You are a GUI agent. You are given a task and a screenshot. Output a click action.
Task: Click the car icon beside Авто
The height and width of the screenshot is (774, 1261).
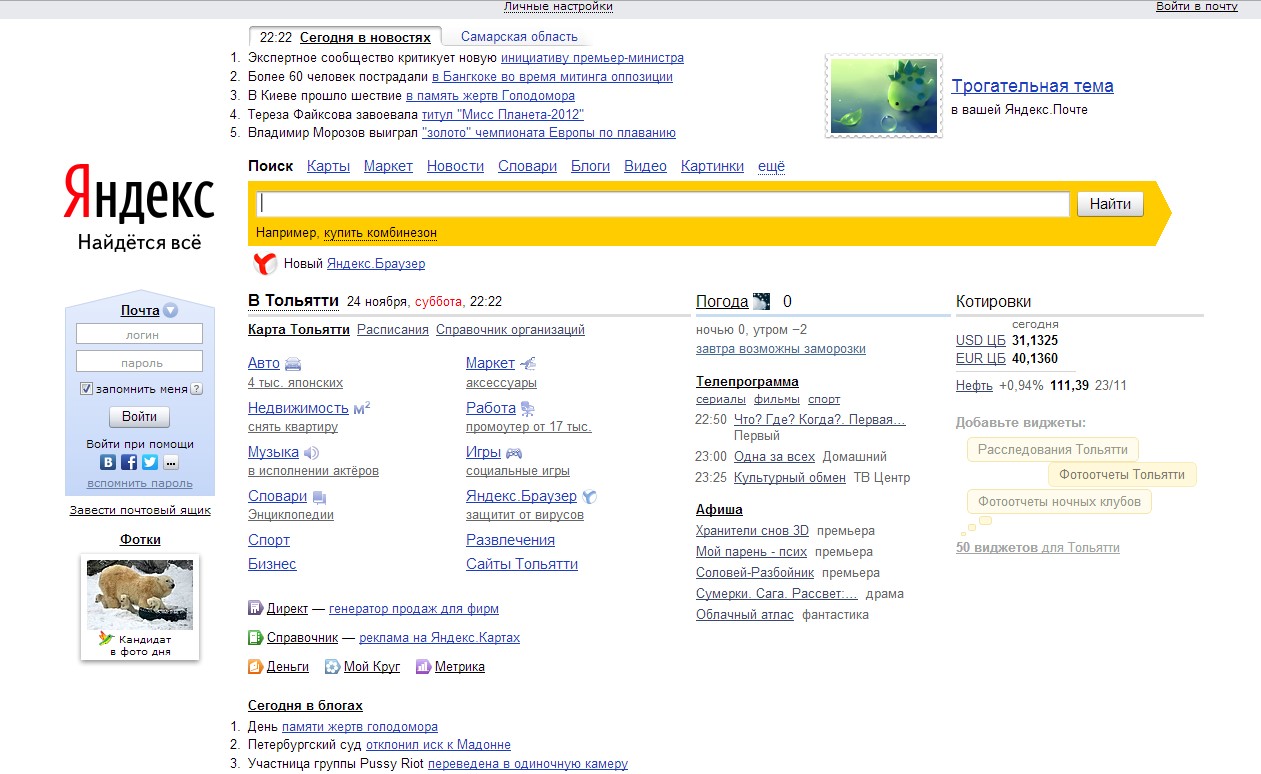click(293, 364)
